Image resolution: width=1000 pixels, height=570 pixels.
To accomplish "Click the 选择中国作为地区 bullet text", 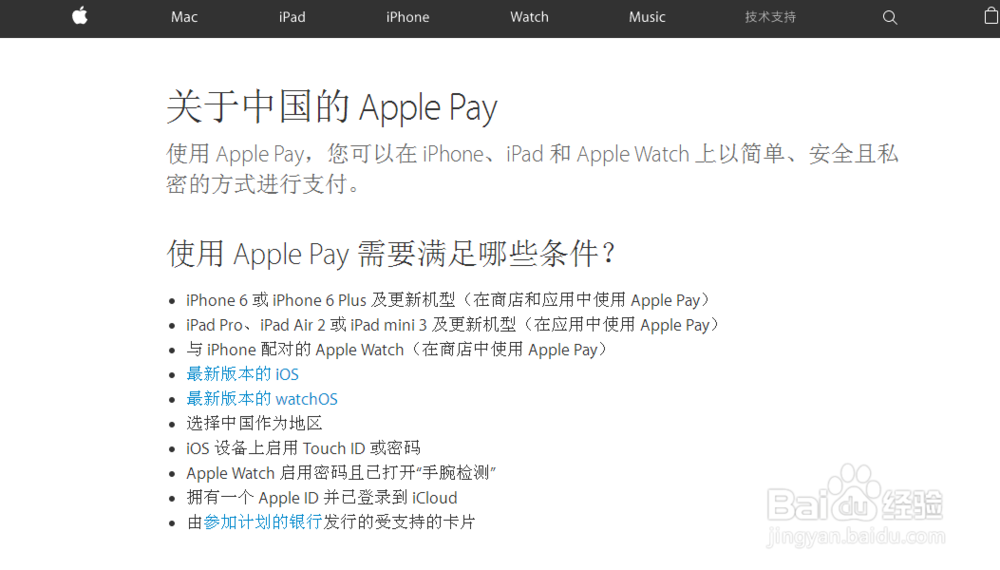I will tap(254, 423).
